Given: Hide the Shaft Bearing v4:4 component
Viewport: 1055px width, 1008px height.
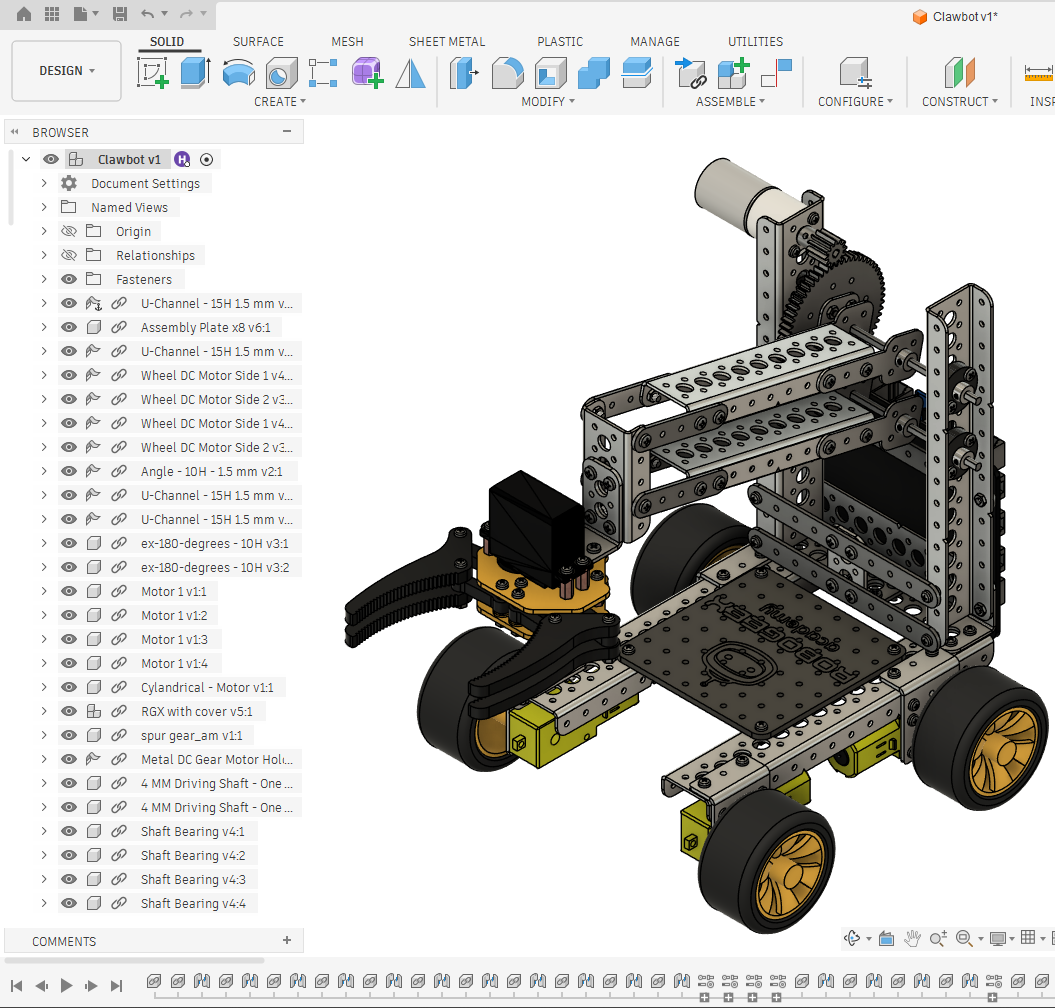Looking at the screenshot, I should click(69, 903).
